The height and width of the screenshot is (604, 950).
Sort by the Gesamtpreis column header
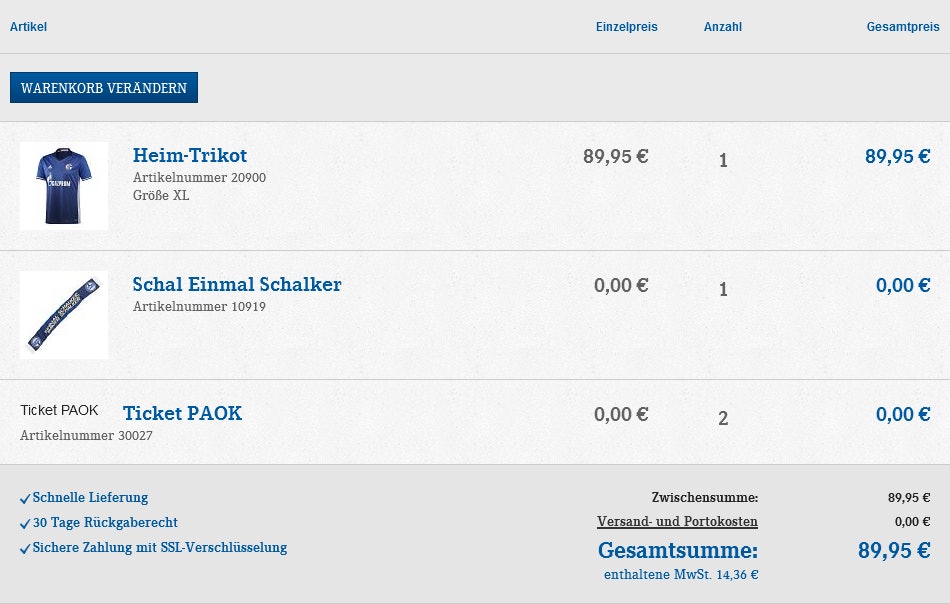coord(902,27)
